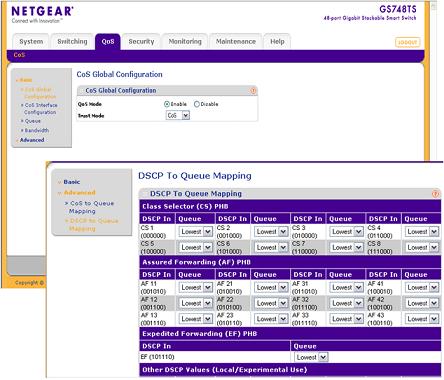Expand Basic in the top CoS sidebar
Image resolution: width=444 pixels, height=380 pixels.
click(x=26, y=80)
